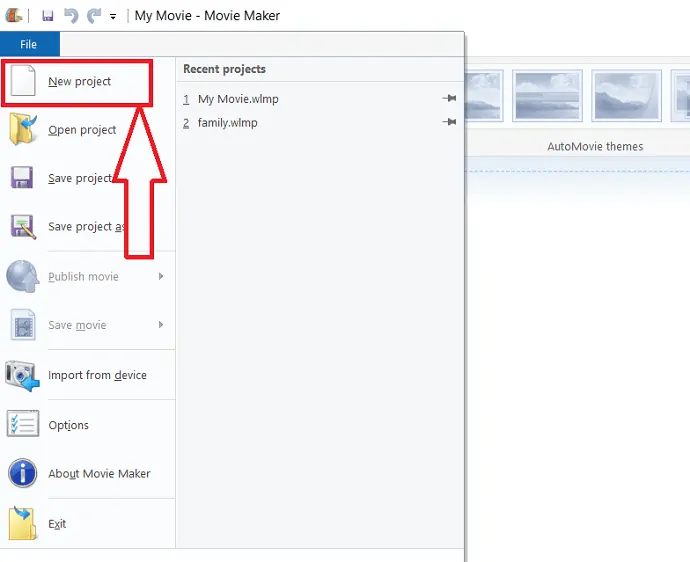
Task: Click the floppy disk icon for Save project
Action: click(22, 177)
